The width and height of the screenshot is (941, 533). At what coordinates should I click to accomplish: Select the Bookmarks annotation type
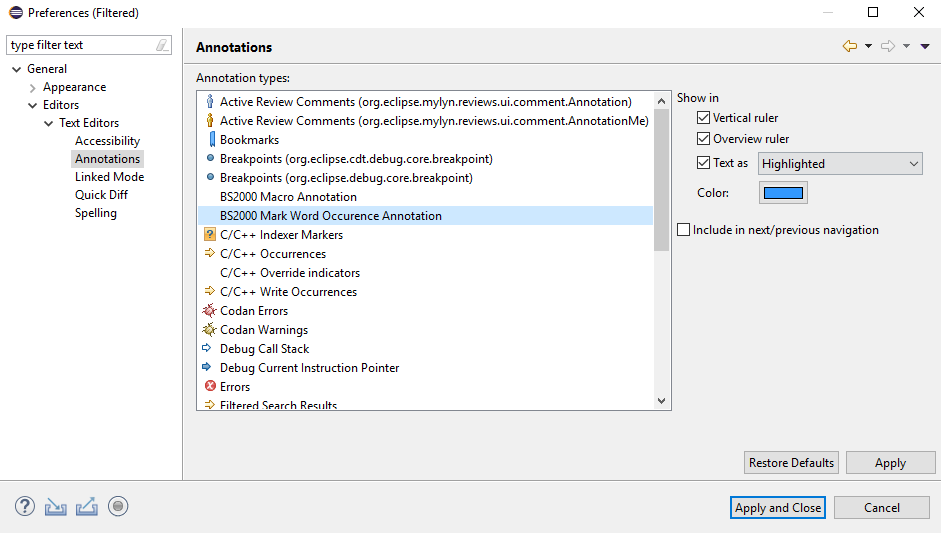click(249, 140)
